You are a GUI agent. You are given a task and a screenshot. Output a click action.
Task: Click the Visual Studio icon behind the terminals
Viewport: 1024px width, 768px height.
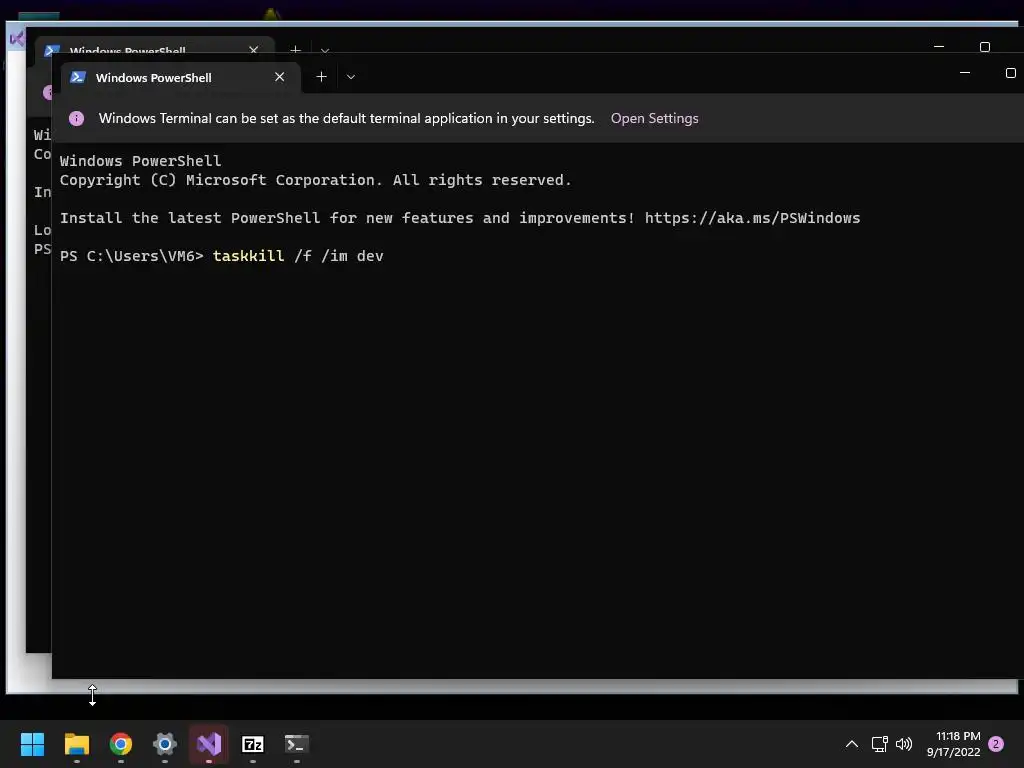click(x=16, y=39)
